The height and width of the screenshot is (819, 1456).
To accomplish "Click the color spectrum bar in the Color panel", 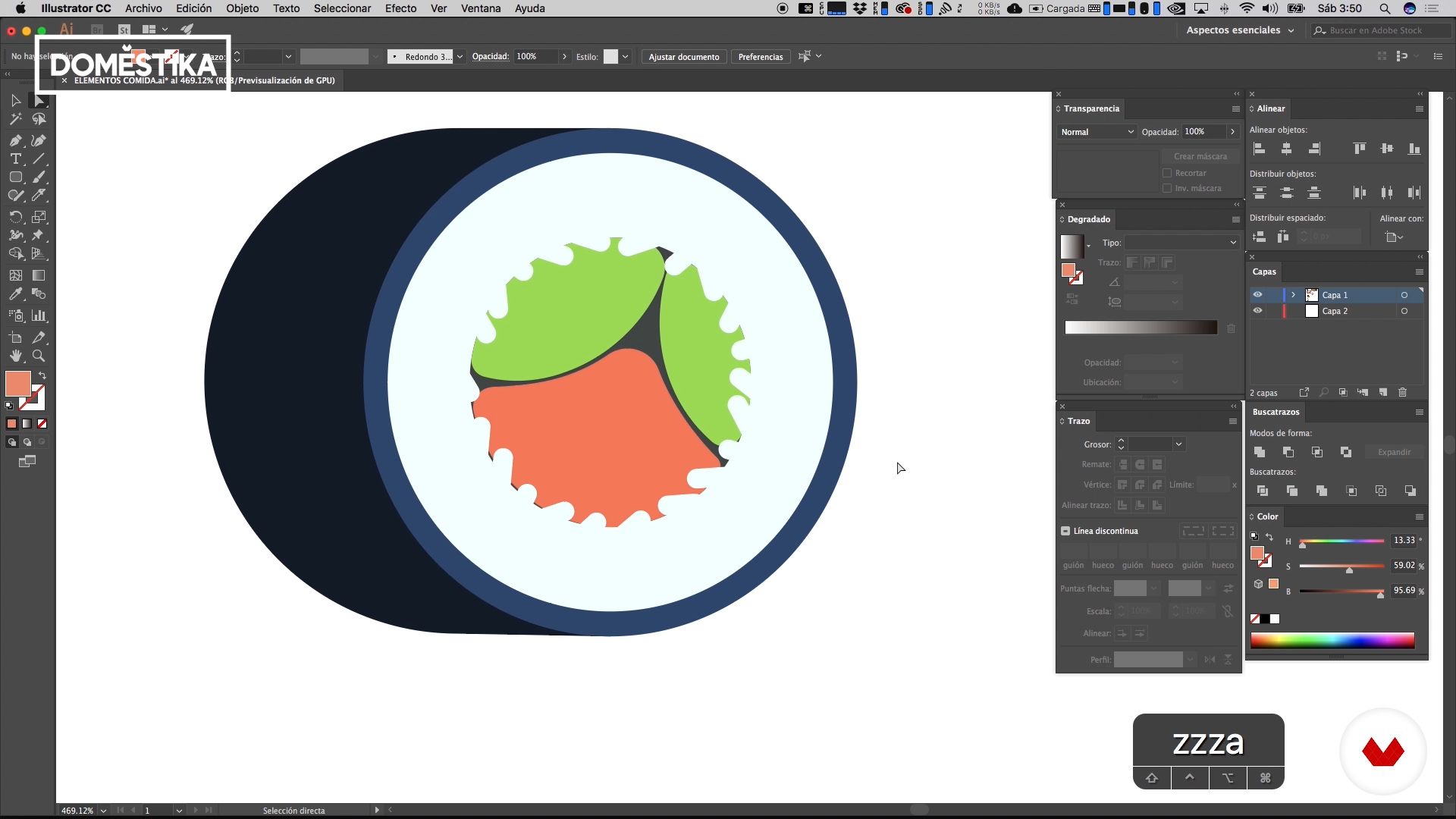I will [1332, 641].
